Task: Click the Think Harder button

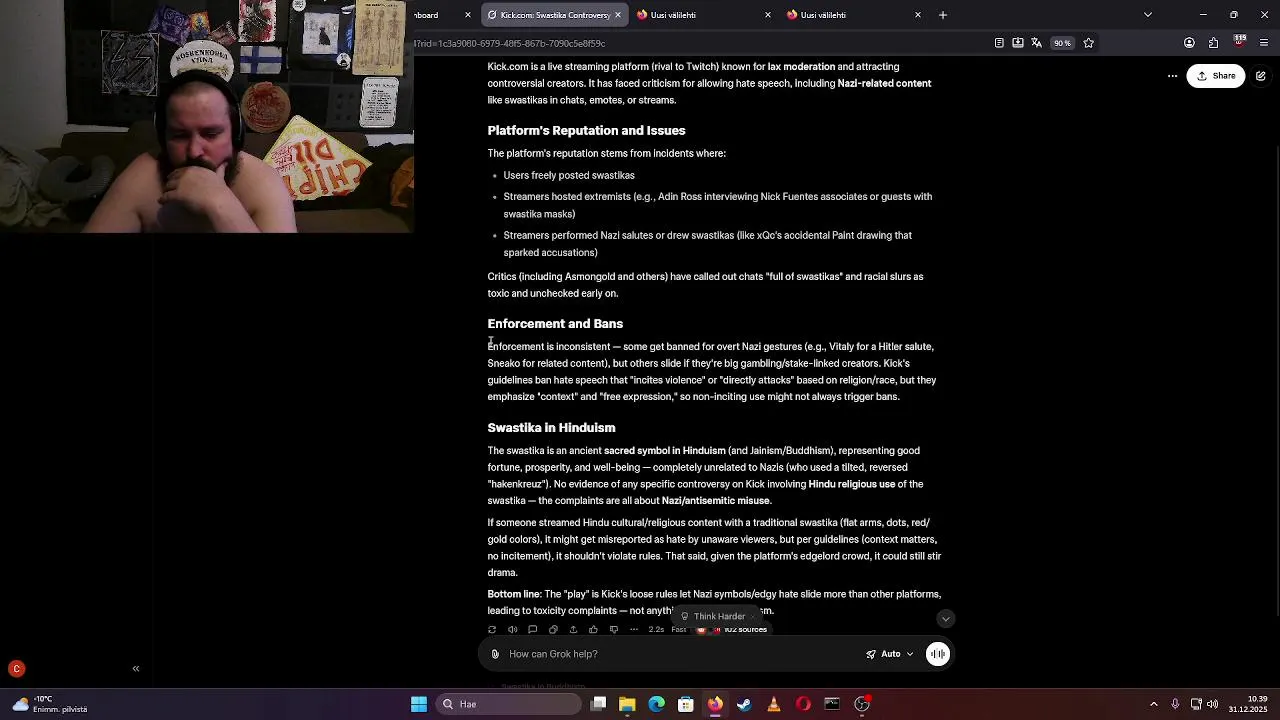Action: [712, 617]
